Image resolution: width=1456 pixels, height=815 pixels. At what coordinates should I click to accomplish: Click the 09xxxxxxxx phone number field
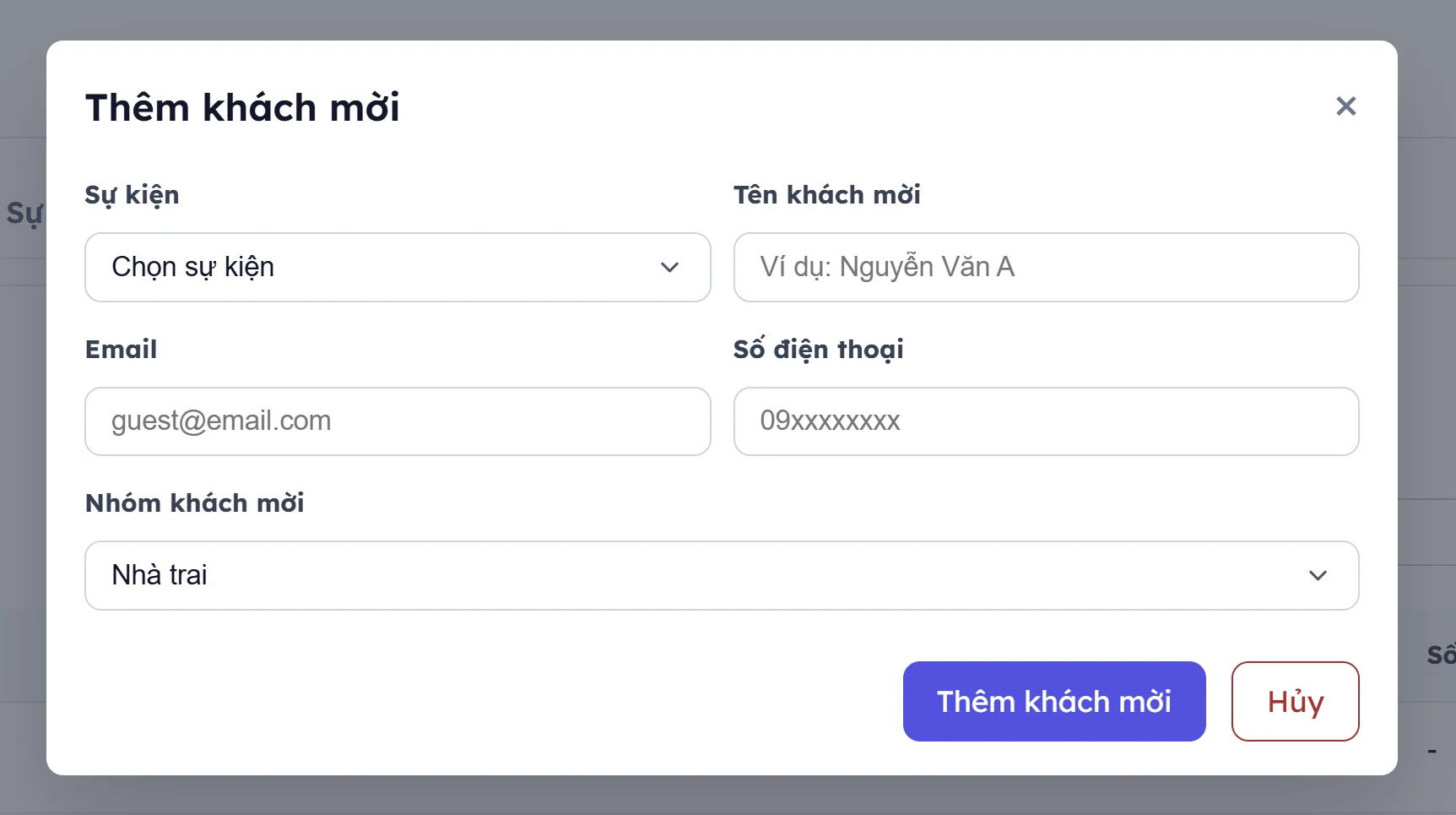tap(1046, 421)
